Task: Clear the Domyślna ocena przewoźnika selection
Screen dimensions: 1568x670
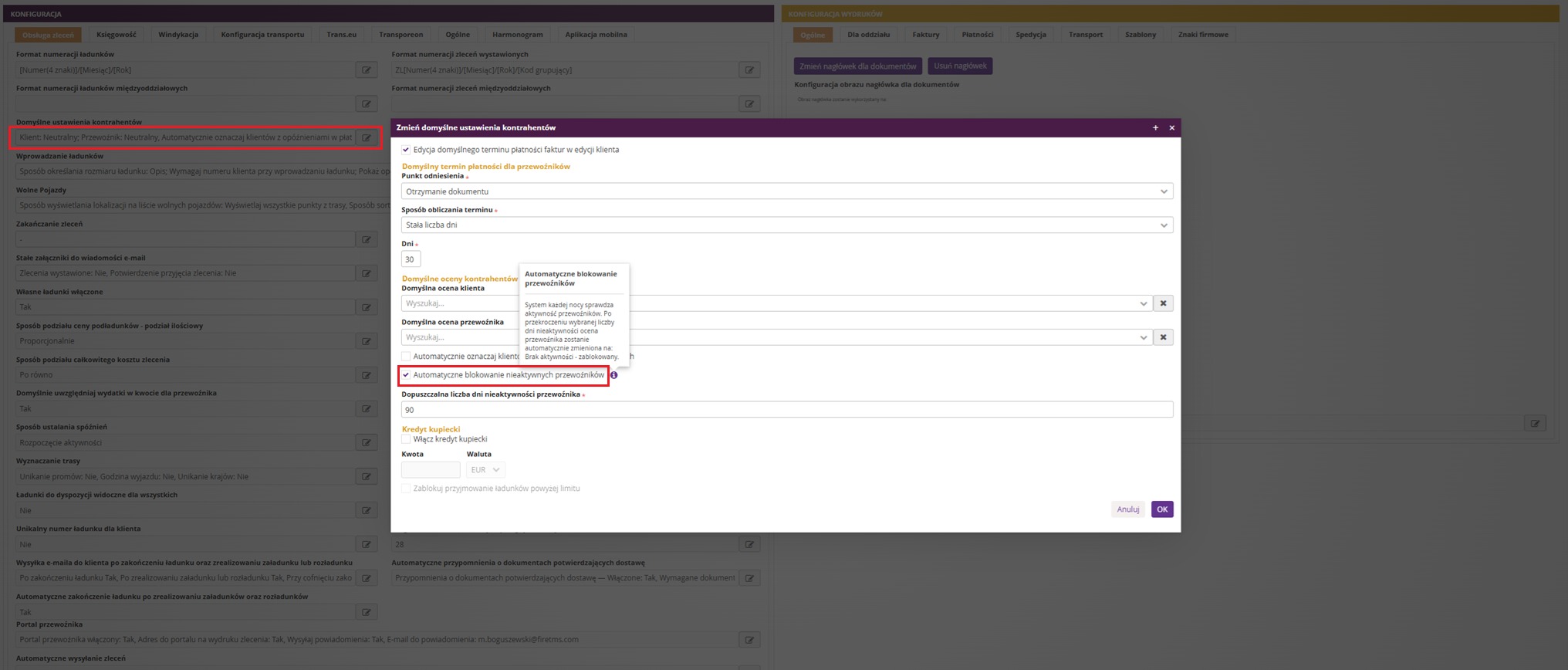Action: (x=1163, y=337)
